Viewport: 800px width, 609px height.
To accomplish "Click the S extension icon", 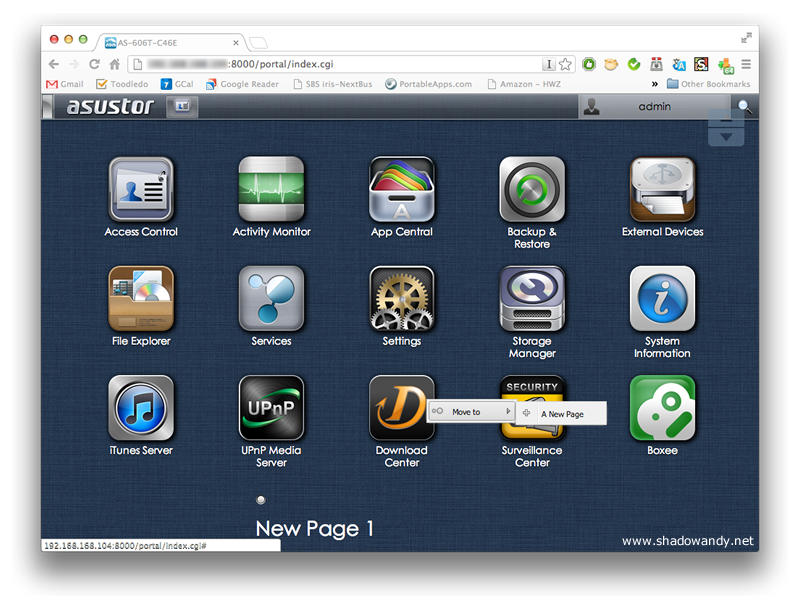I will point(702,64).
